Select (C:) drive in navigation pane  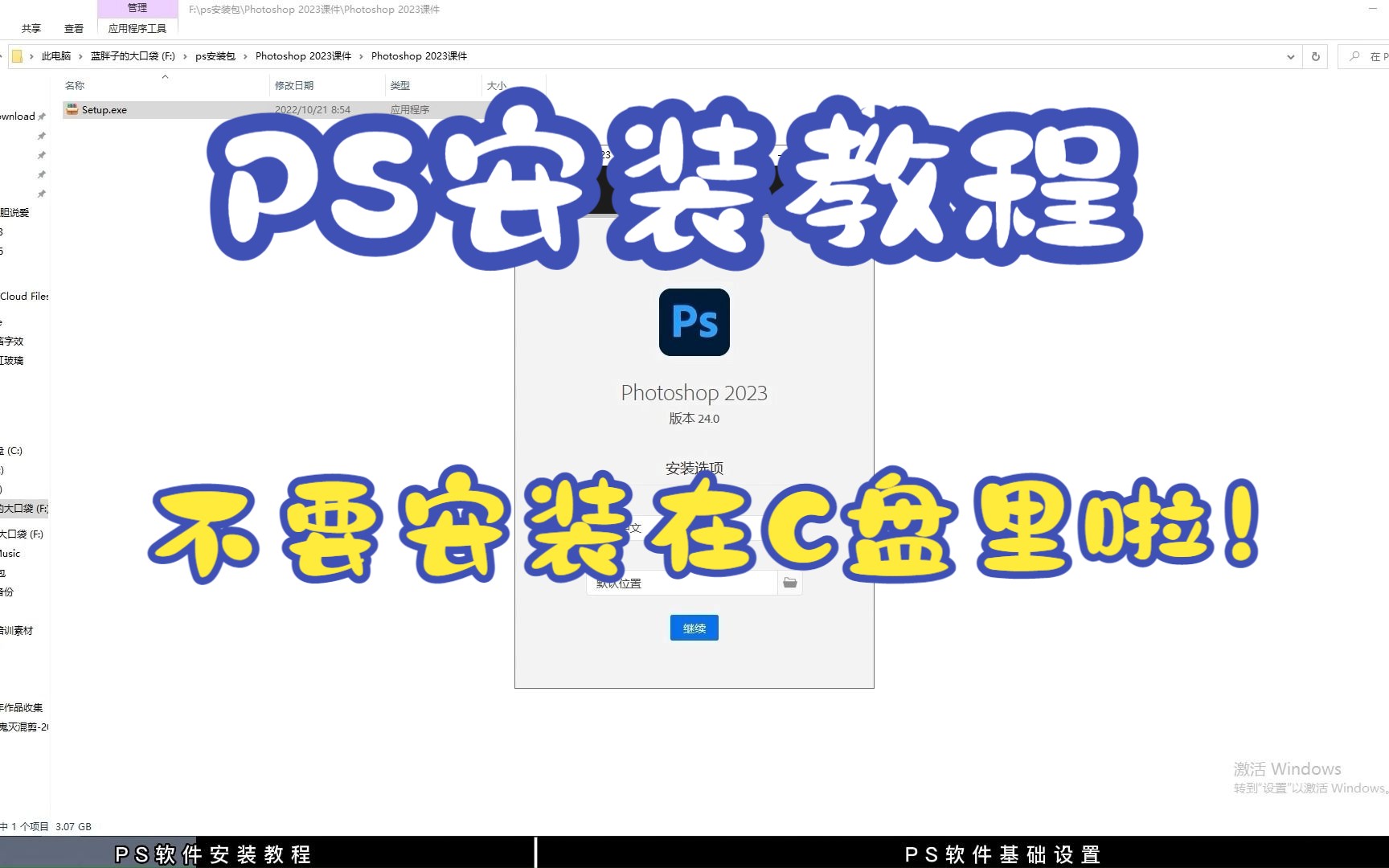12,451
